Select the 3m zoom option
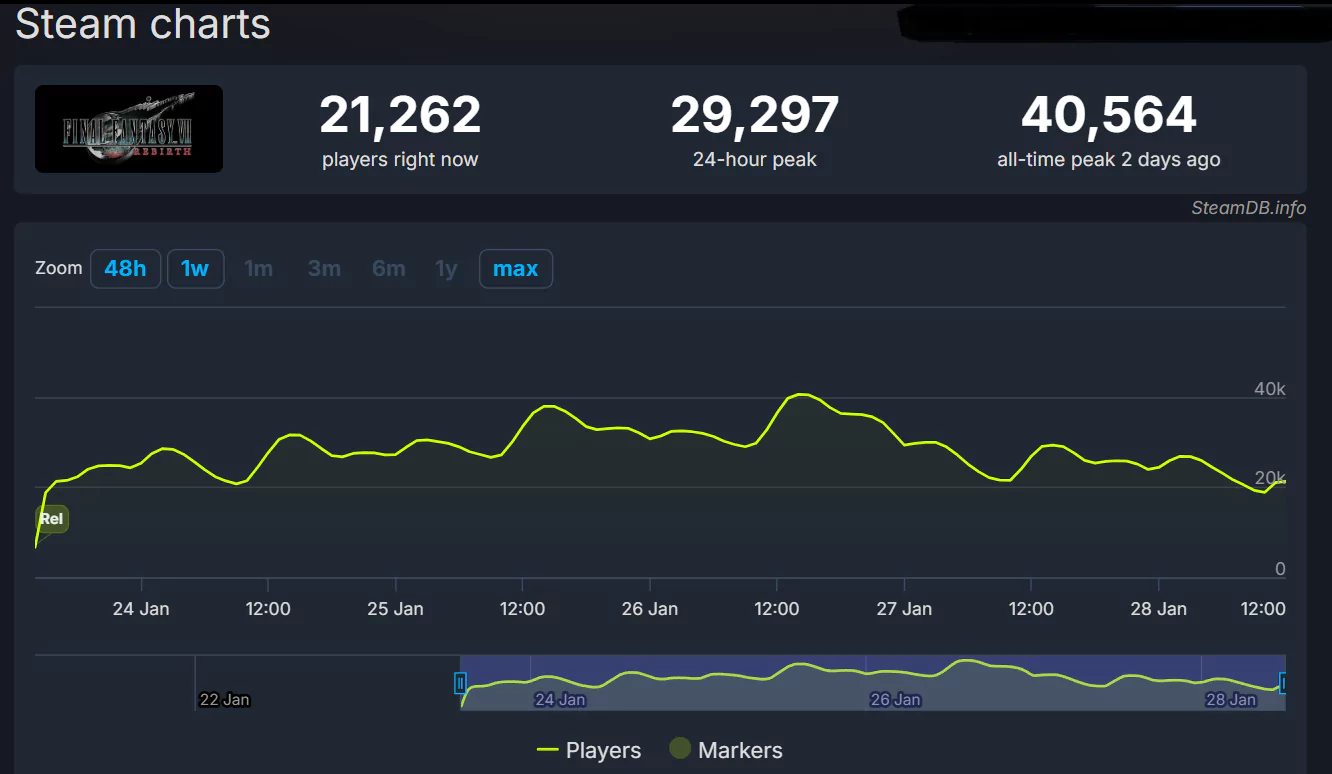1332x774 pixels. pos(324,269)
